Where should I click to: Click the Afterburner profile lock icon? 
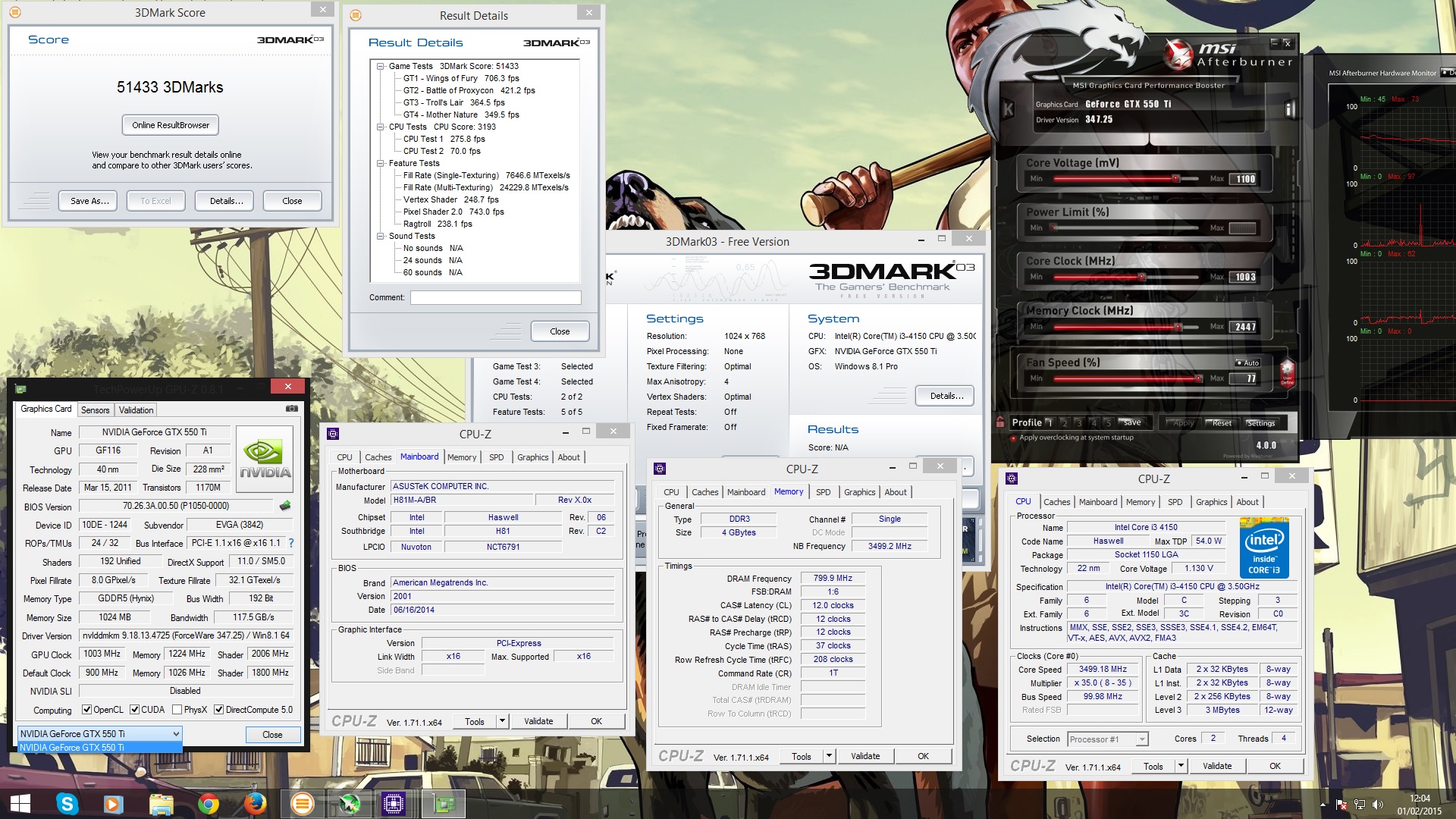click(1000, 422)
